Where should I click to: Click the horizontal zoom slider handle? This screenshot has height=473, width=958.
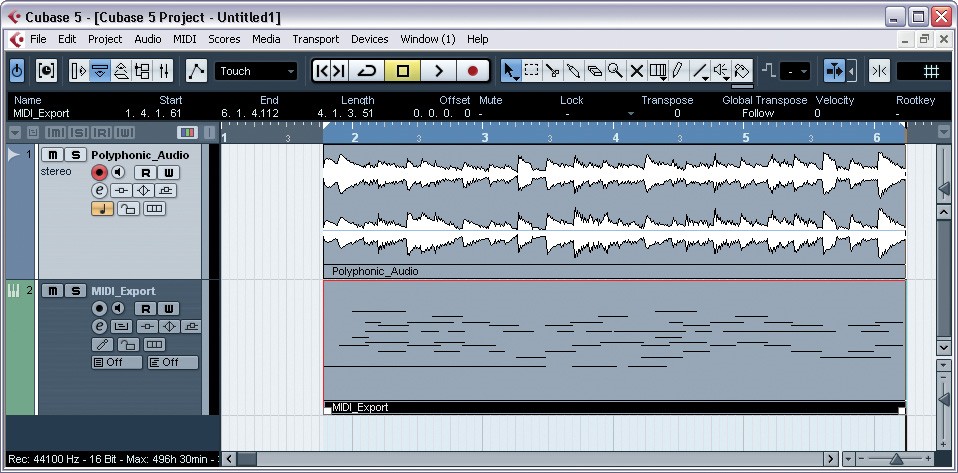(x=896, y=458)
